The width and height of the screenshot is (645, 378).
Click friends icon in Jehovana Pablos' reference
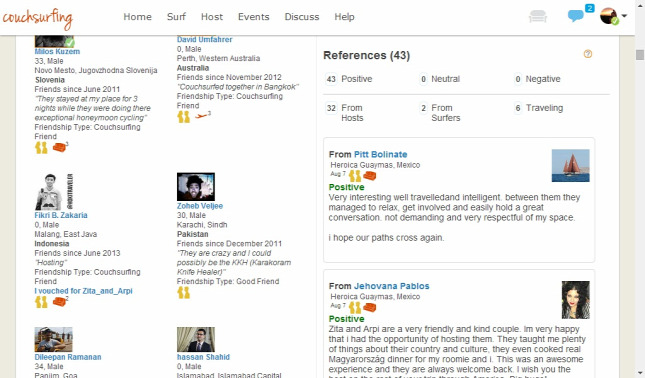[x=355, y=308]
